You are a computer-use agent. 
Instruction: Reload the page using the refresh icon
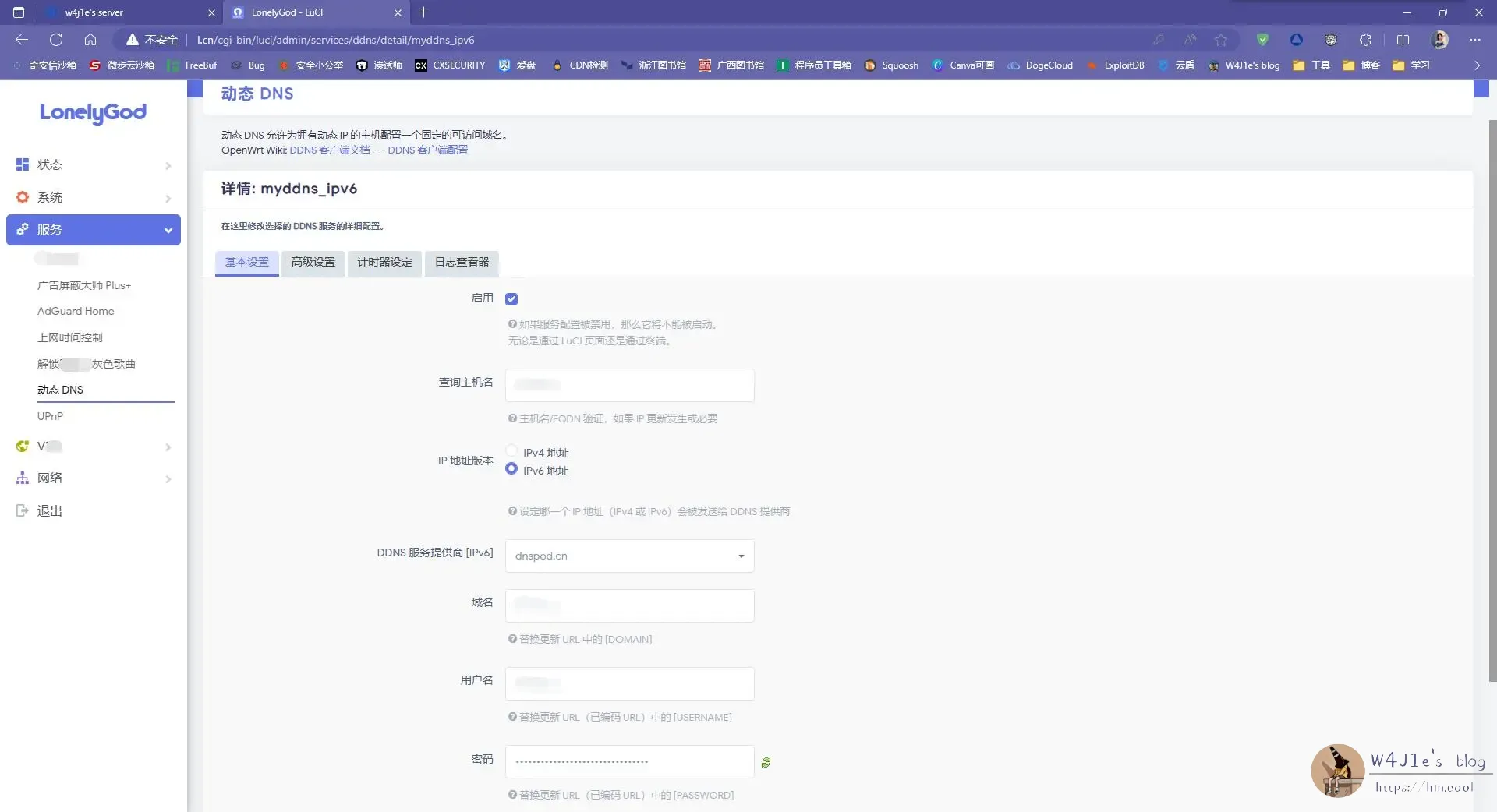55,40
